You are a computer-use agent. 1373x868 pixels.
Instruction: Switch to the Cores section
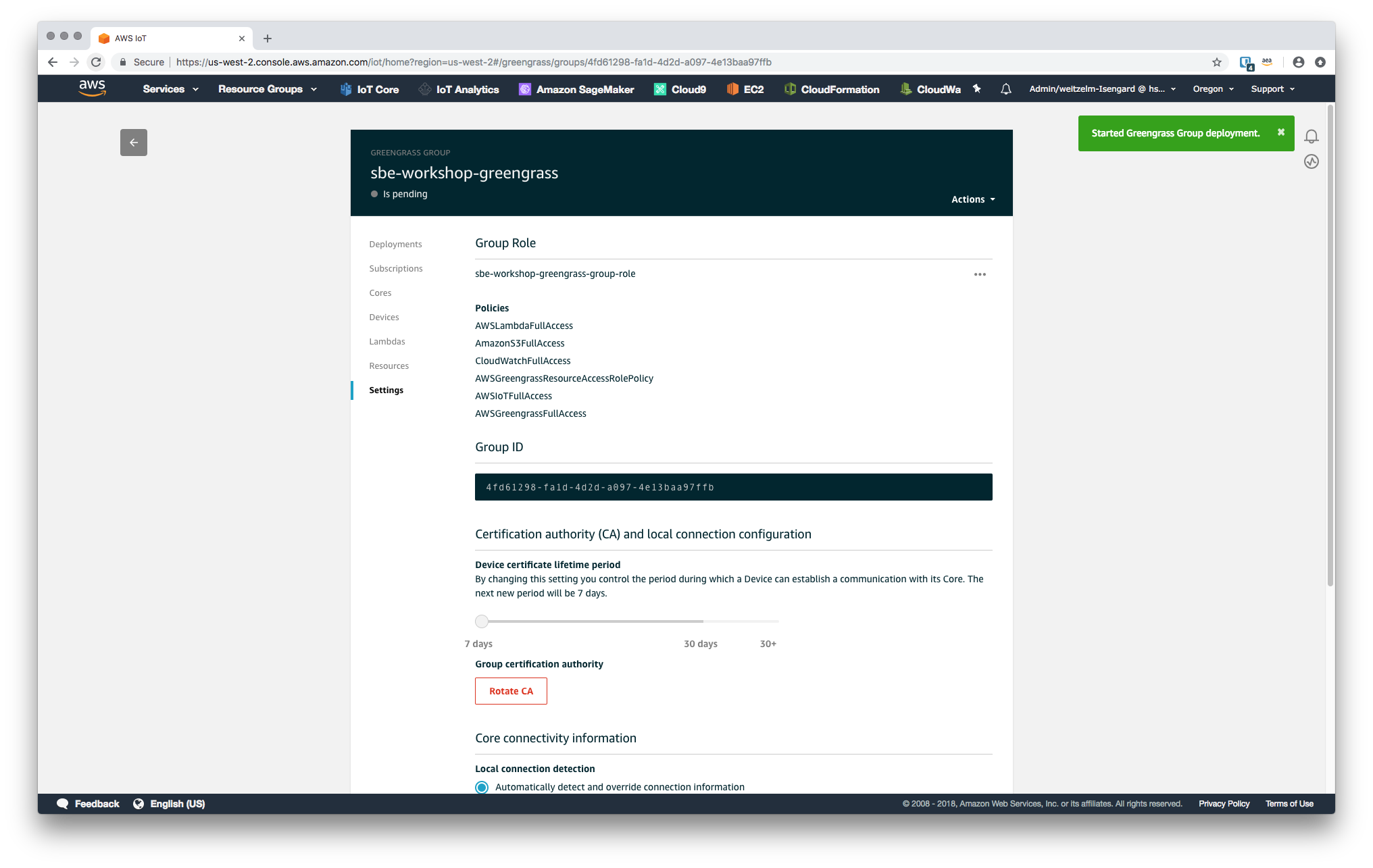380,293
